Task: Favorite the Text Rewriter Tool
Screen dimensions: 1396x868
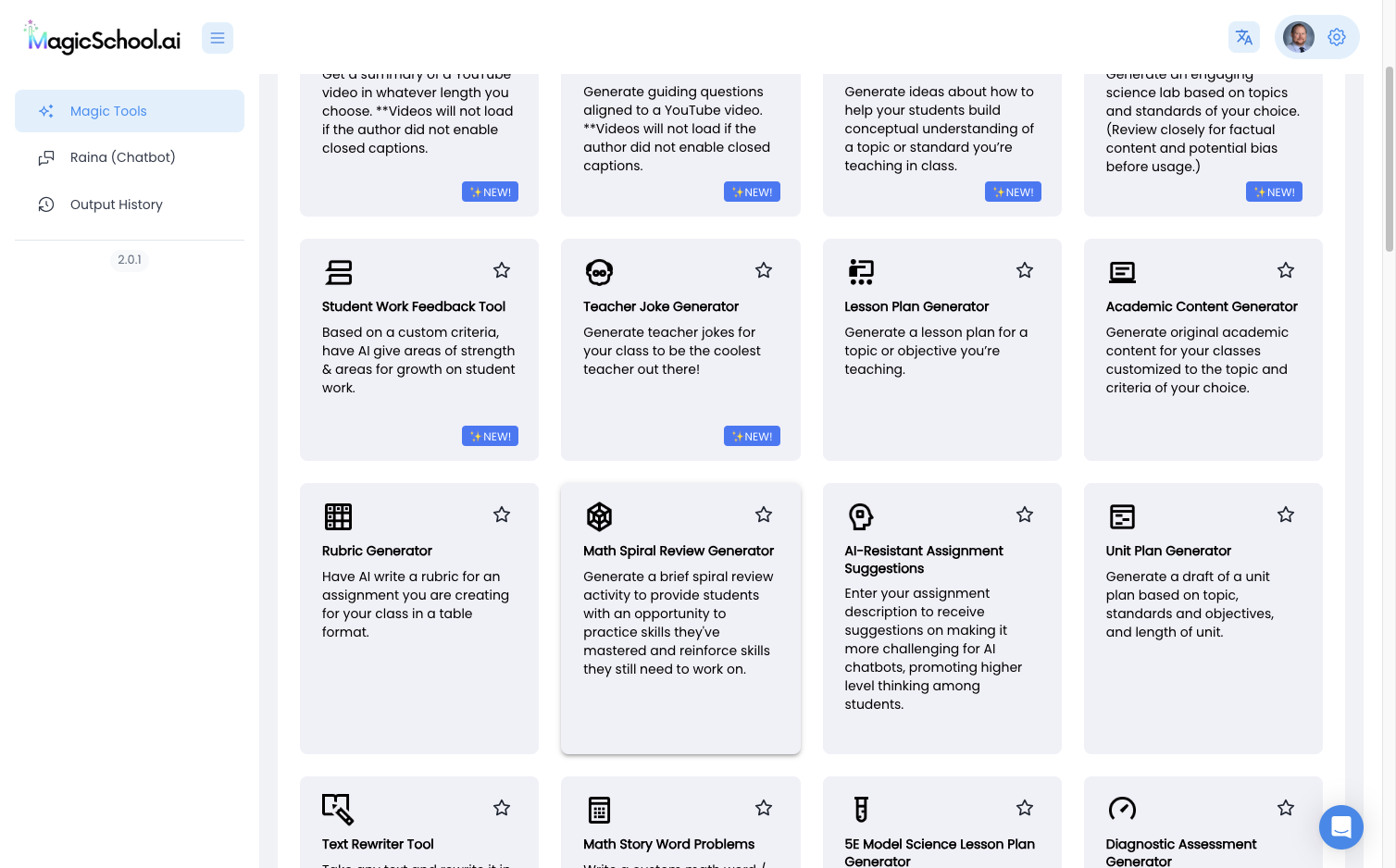Action: coord(502,808)
